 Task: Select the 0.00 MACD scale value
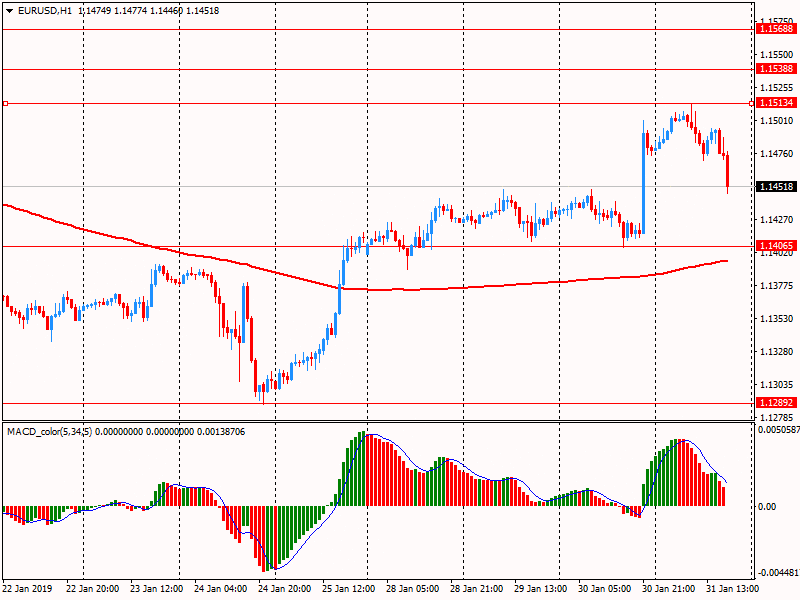tap(767, 506)
